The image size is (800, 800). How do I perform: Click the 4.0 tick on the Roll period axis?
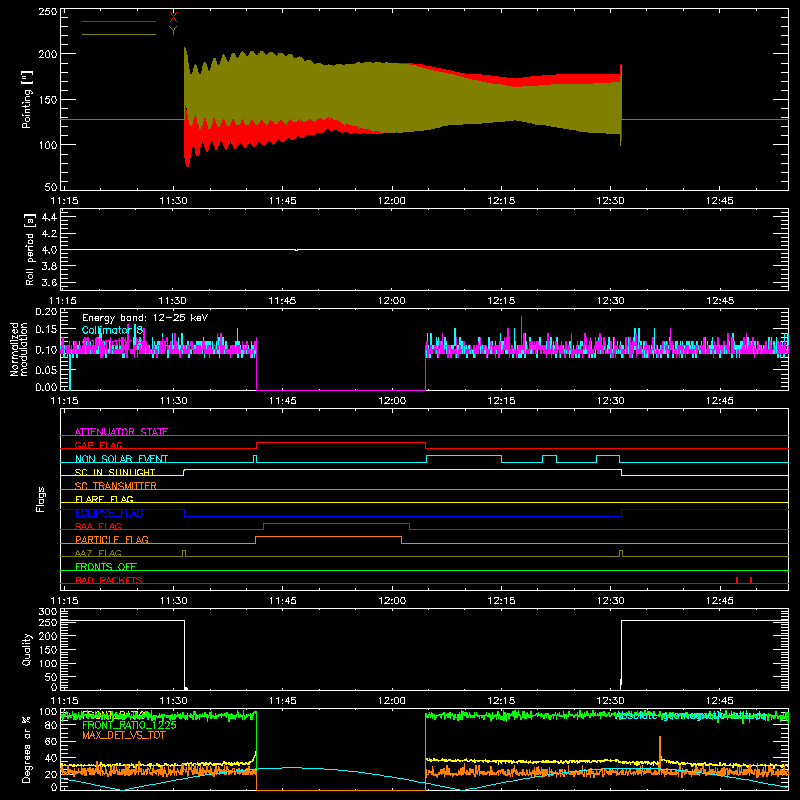tap(49, 250)
